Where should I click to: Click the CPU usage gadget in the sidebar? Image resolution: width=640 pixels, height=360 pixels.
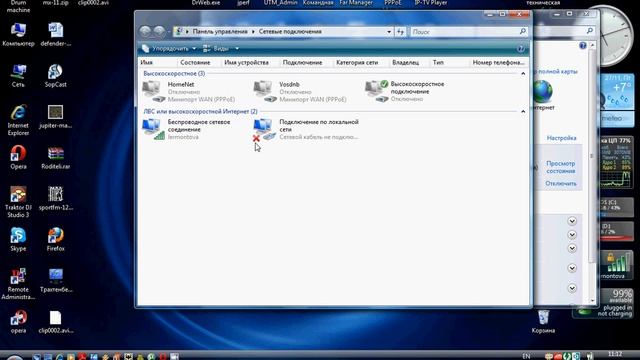[x=617, y=163]
